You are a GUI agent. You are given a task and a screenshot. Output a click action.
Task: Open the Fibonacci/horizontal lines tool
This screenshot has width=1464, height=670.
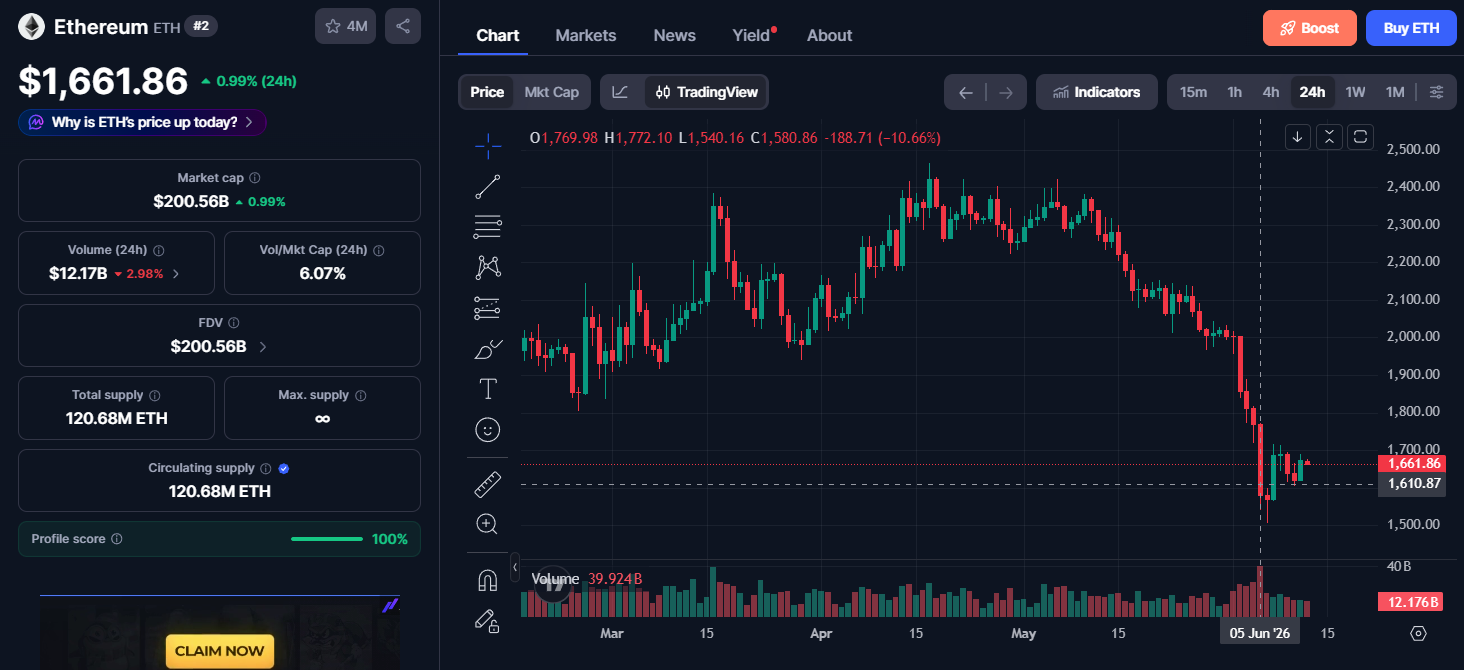tap(488, 226)
